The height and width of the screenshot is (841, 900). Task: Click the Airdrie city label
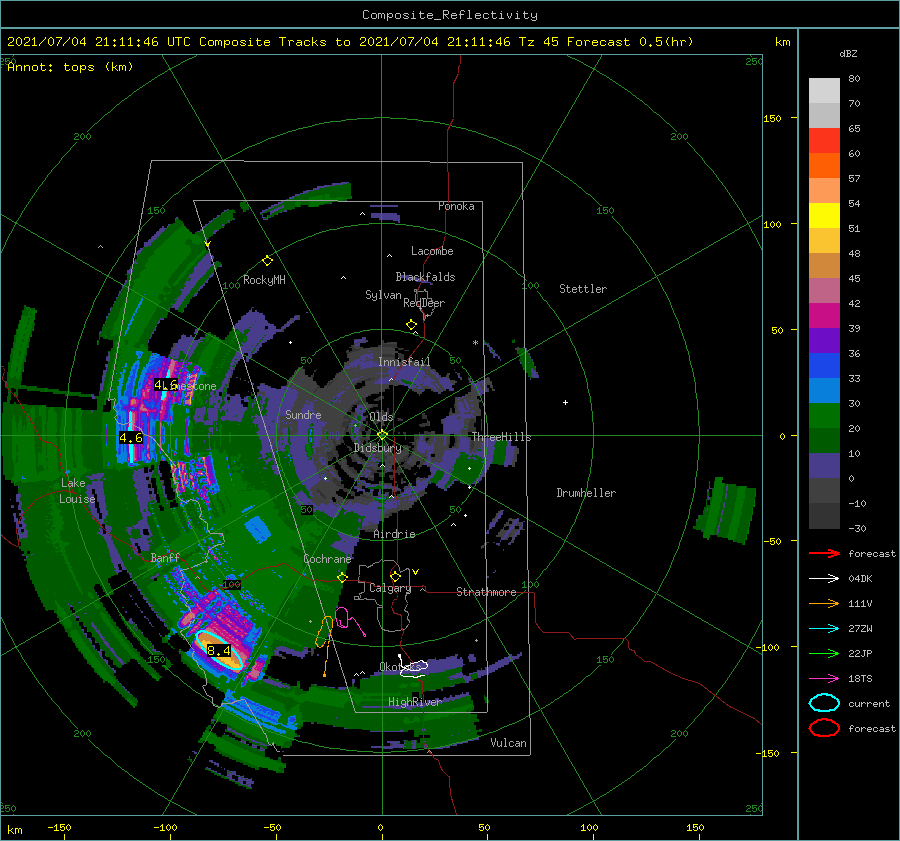click(394, 534)
